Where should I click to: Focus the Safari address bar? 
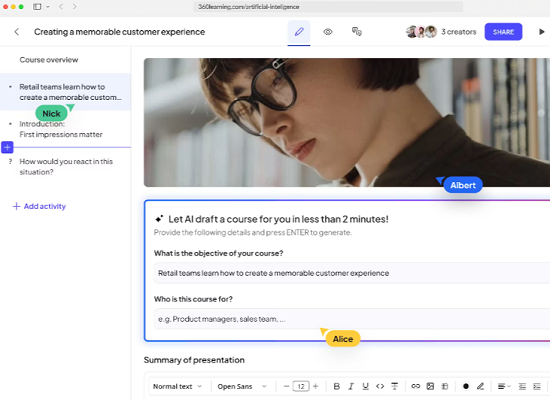(328, 7)
